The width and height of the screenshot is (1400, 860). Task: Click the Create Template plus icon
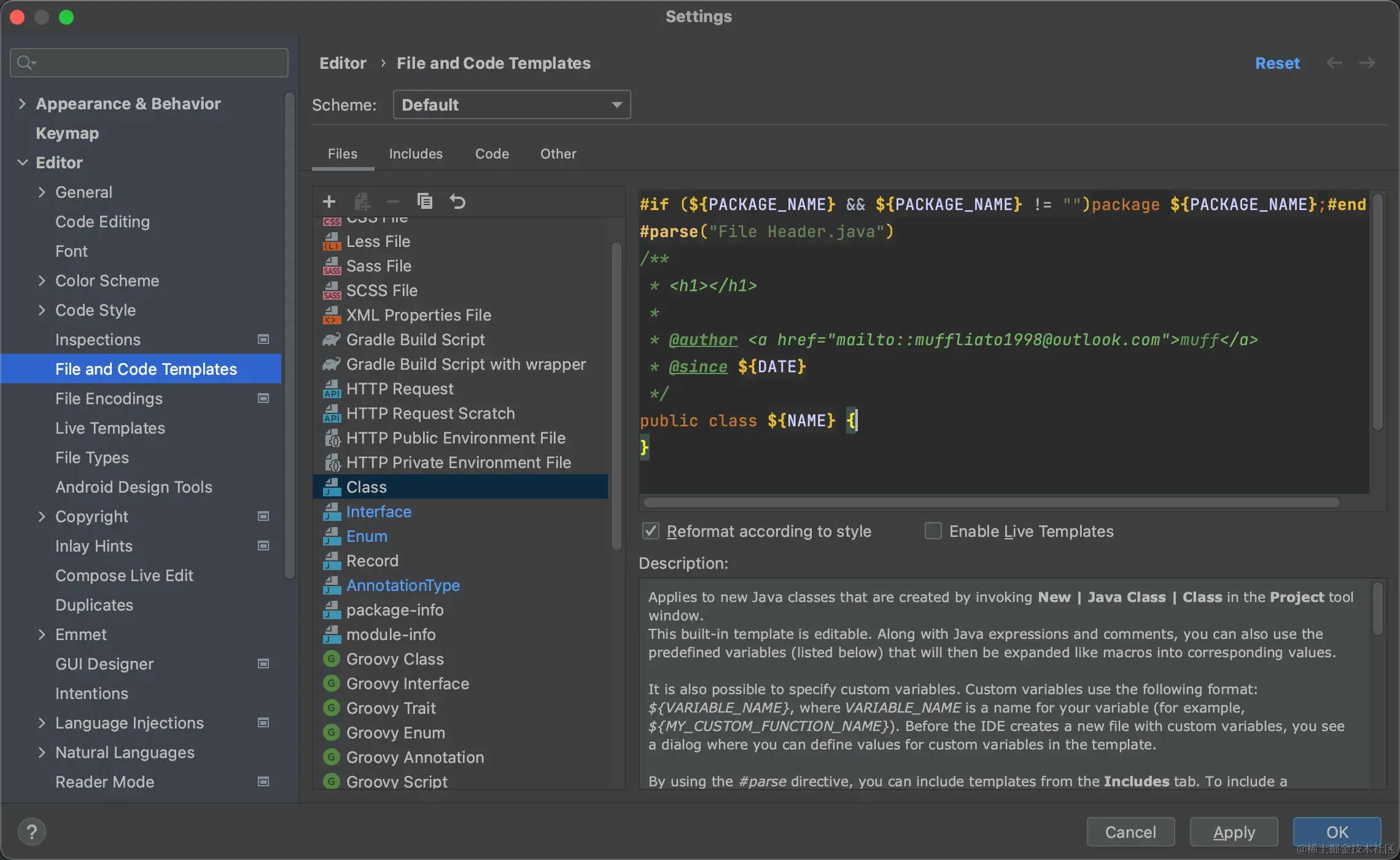[x=329, y=201]
